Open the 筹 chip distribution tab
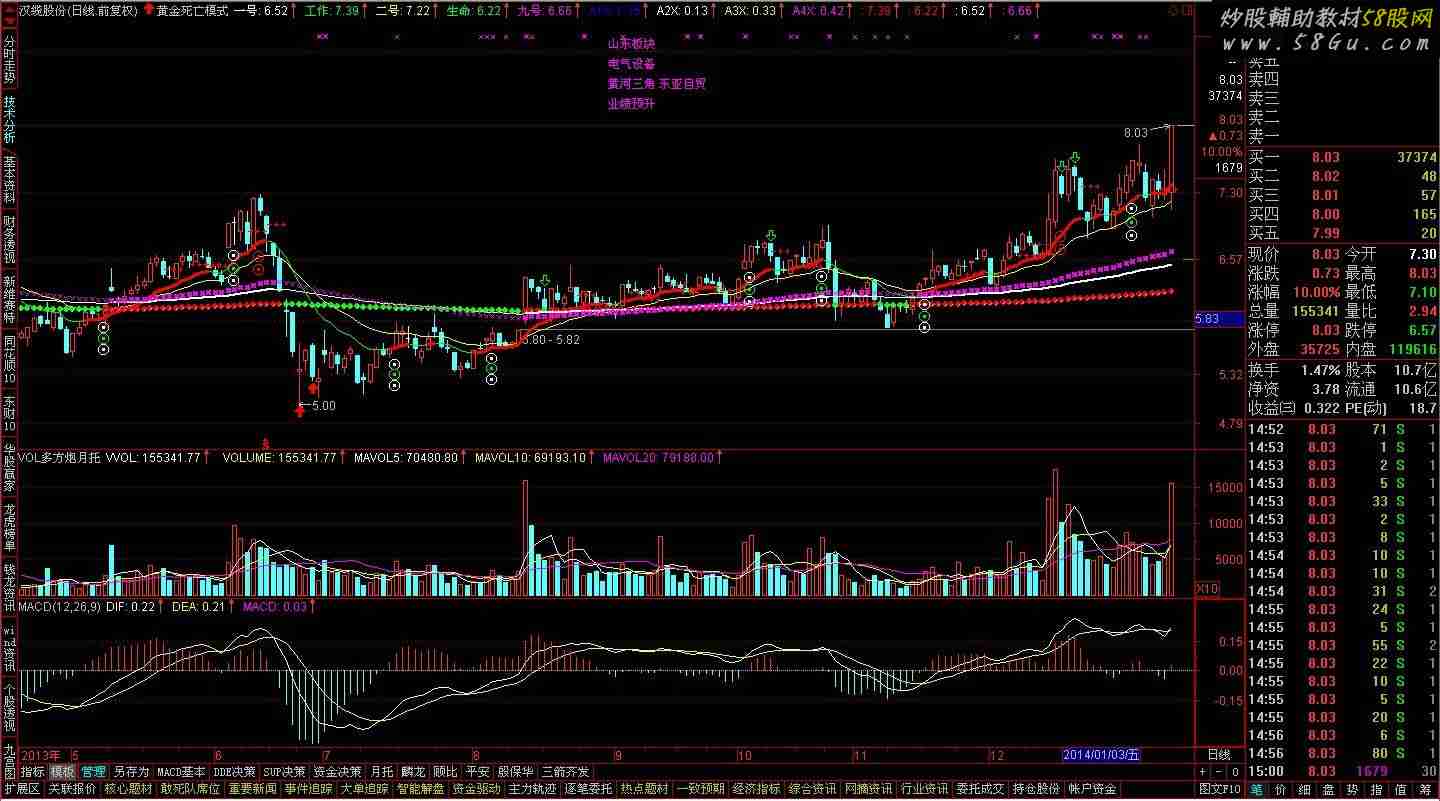The image size is (1440, 801). pyautogui.click(x=1424, y=789)
